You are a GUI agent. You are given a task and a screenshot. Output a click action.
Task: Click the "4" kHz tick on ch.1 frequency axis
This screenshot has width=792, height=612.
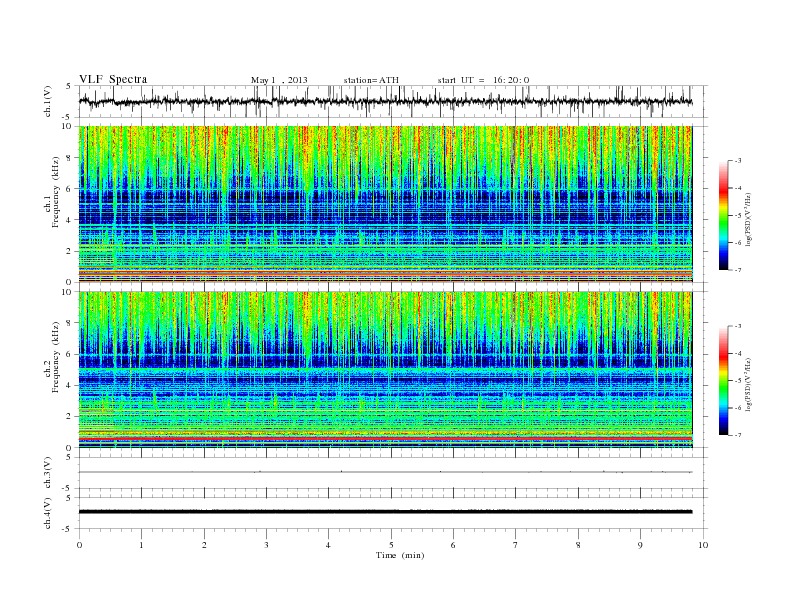click(x=69, y=220)
